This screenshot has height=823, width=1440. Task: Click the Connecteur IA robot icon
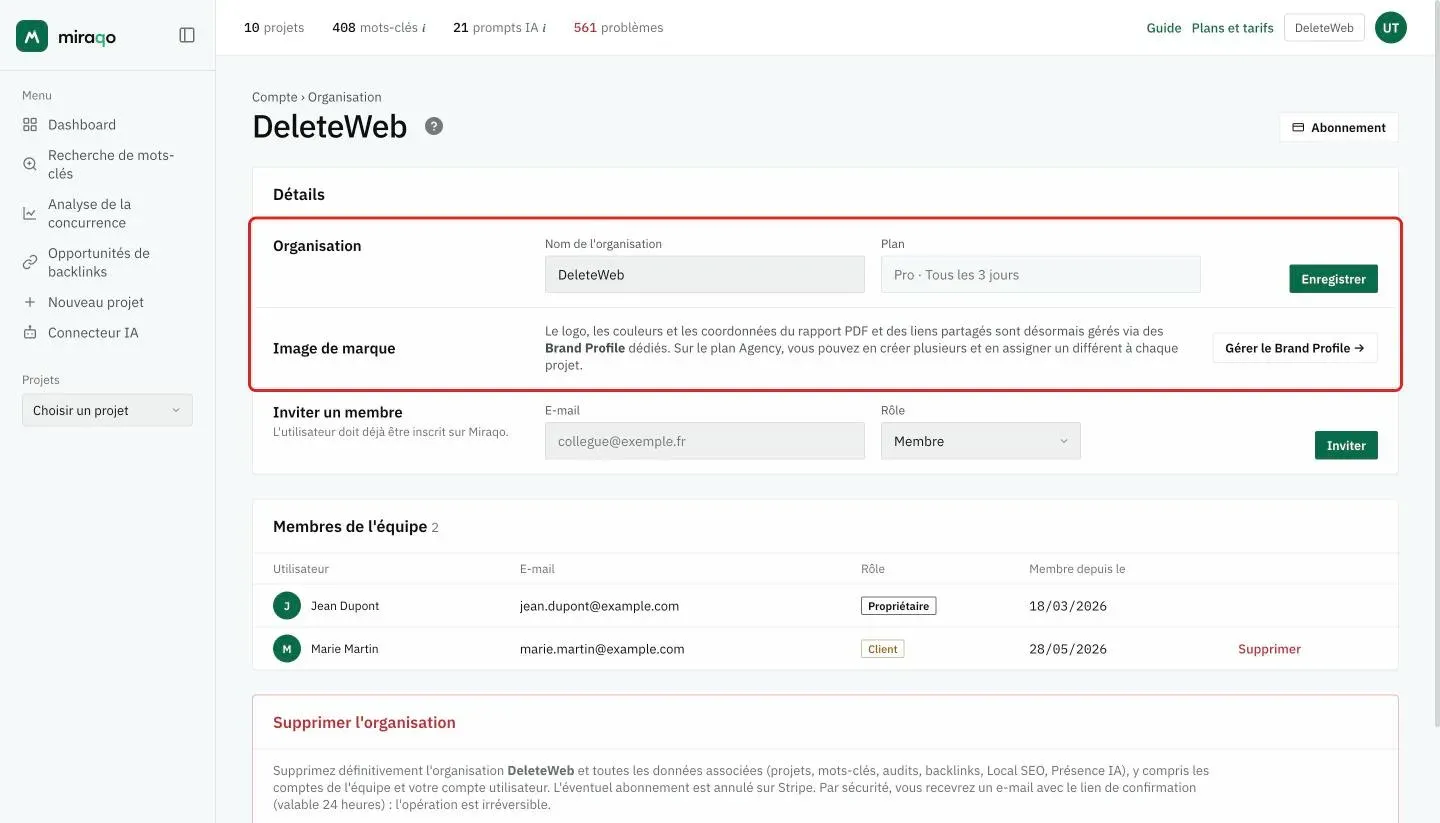pos(30,332)
